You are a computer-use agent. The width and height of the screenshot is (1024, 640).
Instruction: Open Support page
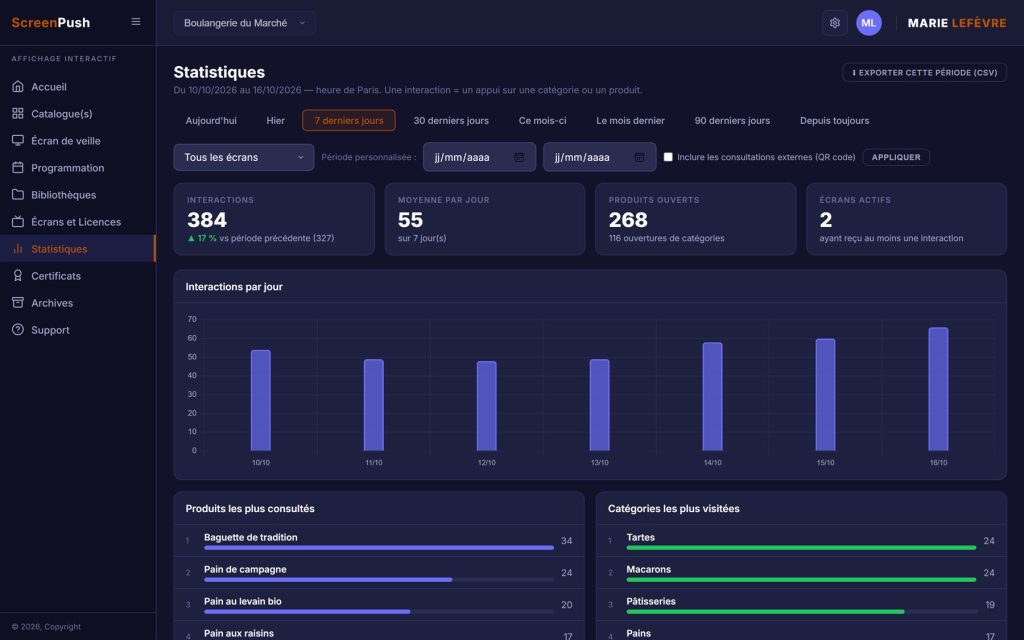tap(78, 330)
